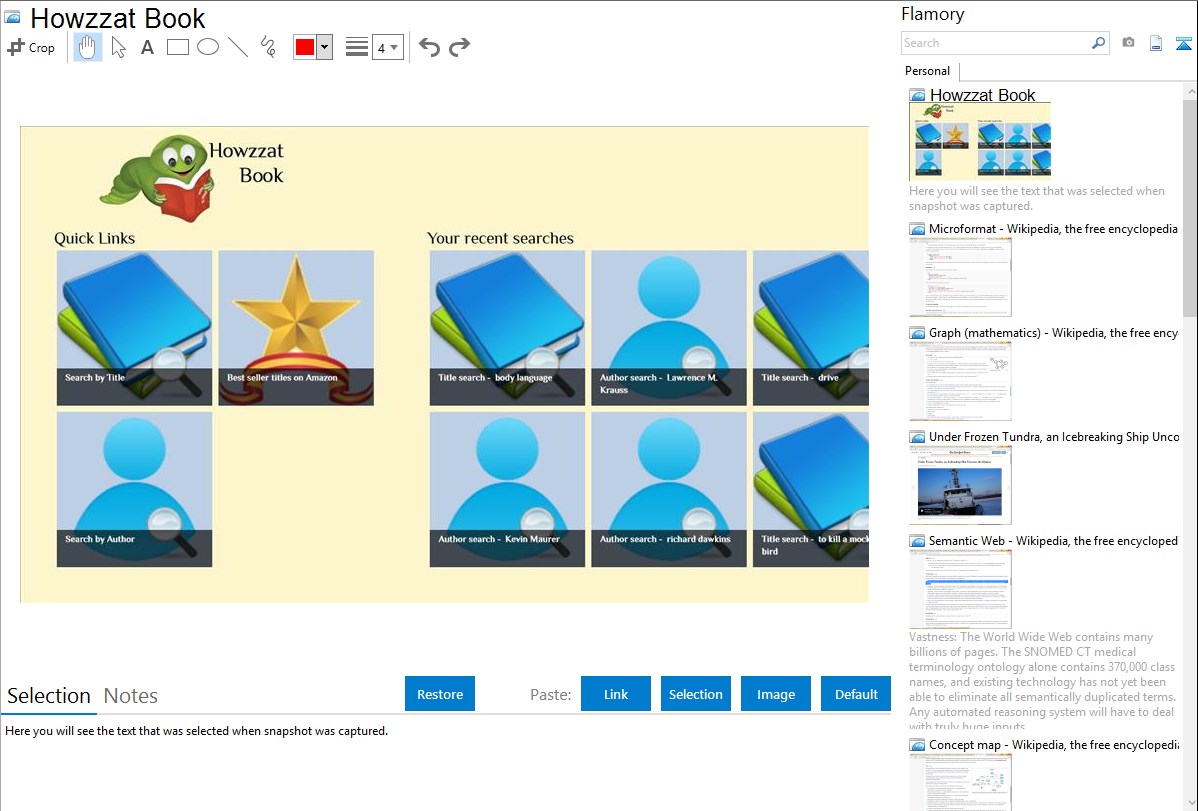Open the Semantic Web snapshot thumbnail
1198x811 pixels.
pos(960,589)
